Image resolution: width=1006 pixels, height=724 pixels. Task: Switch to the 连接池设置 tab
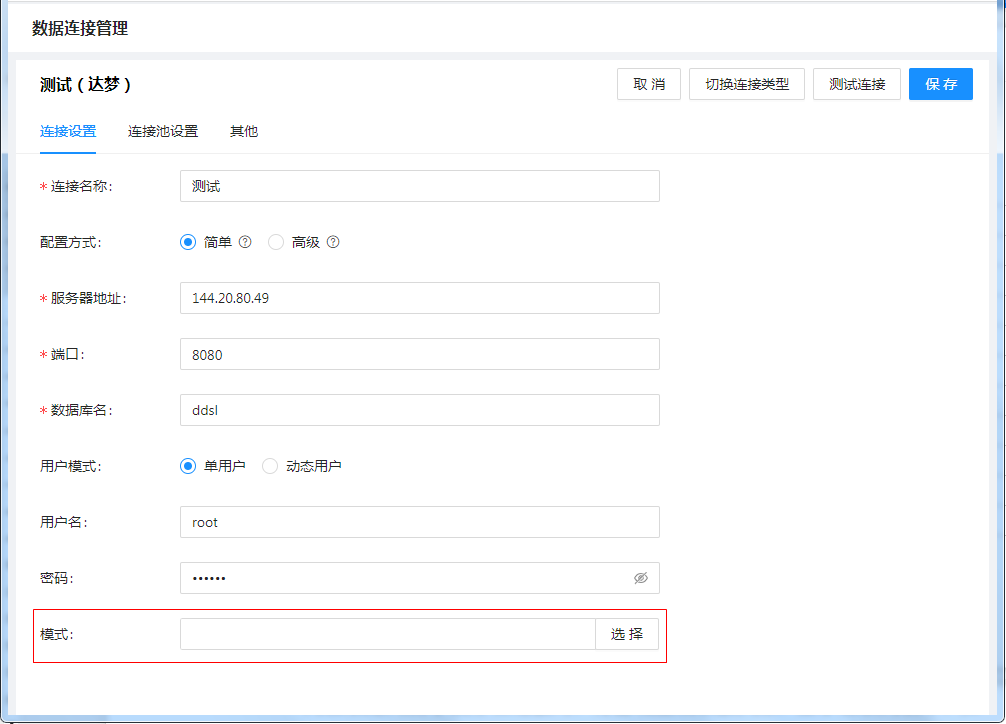pos(163,131)
